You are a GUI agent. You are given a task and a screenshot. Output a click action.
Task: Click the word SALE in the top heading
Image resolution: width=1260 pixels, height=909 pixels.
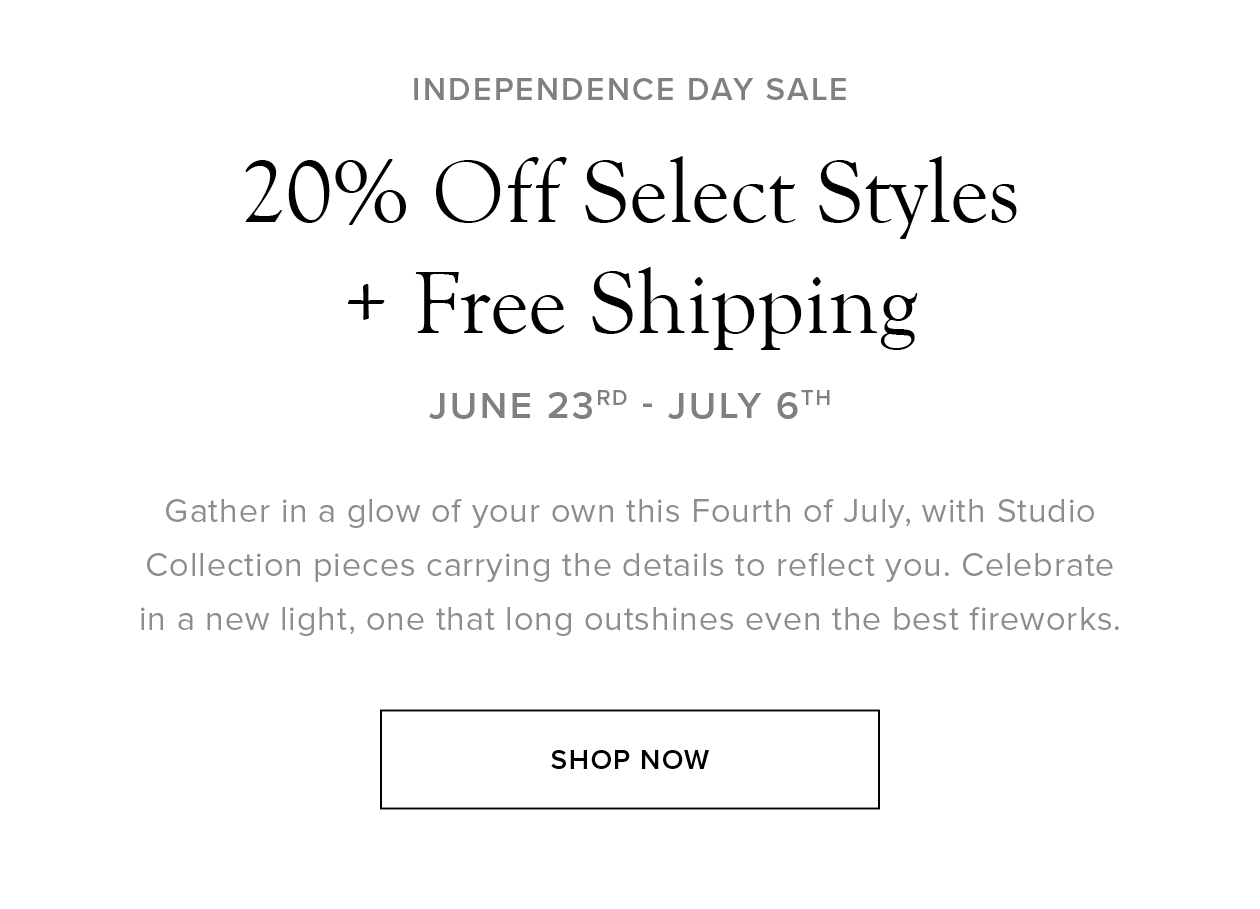[x=807, y=90]
